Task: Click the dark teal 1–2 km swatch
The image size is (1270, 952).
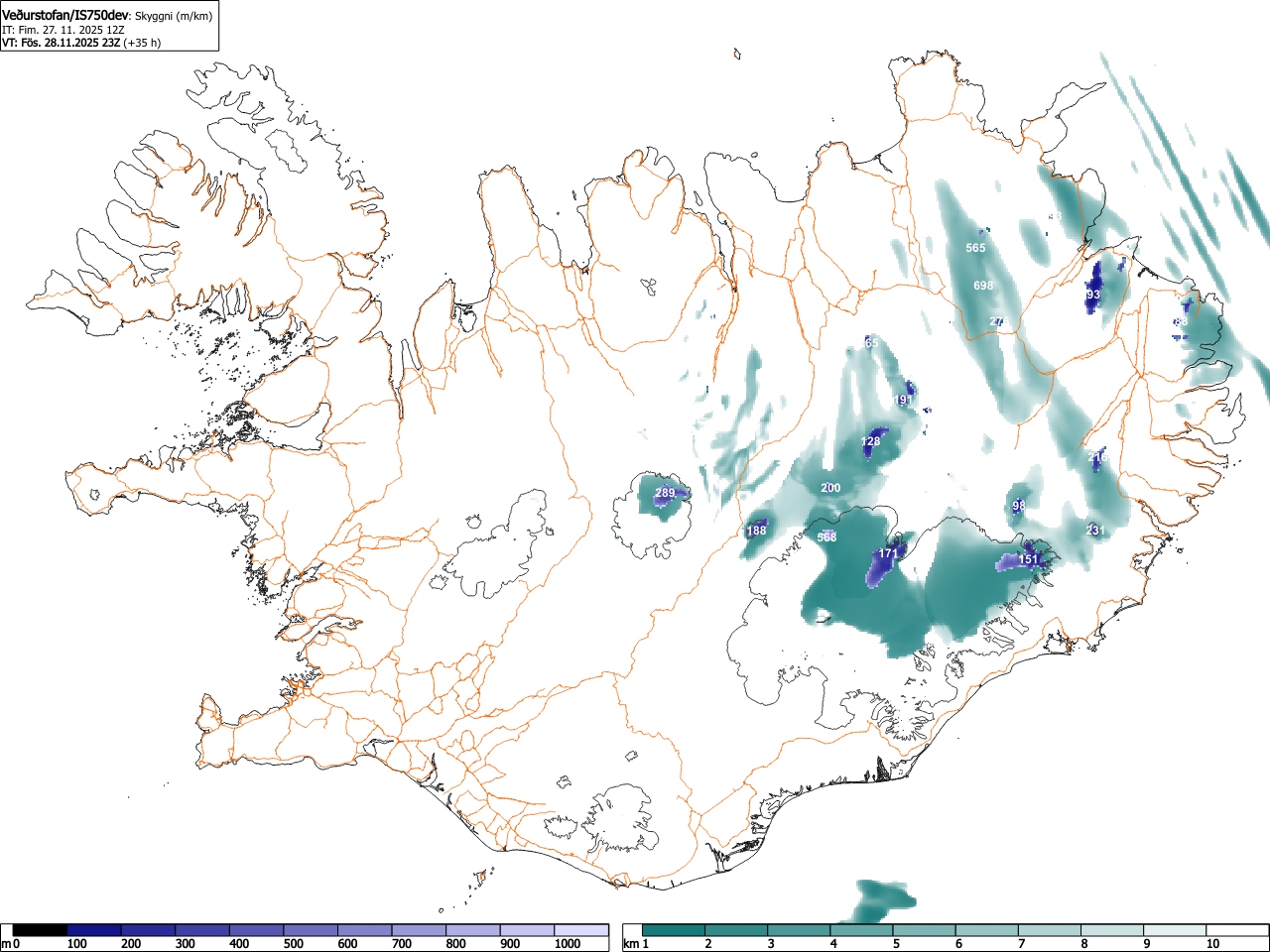Action: click(675, 930)
